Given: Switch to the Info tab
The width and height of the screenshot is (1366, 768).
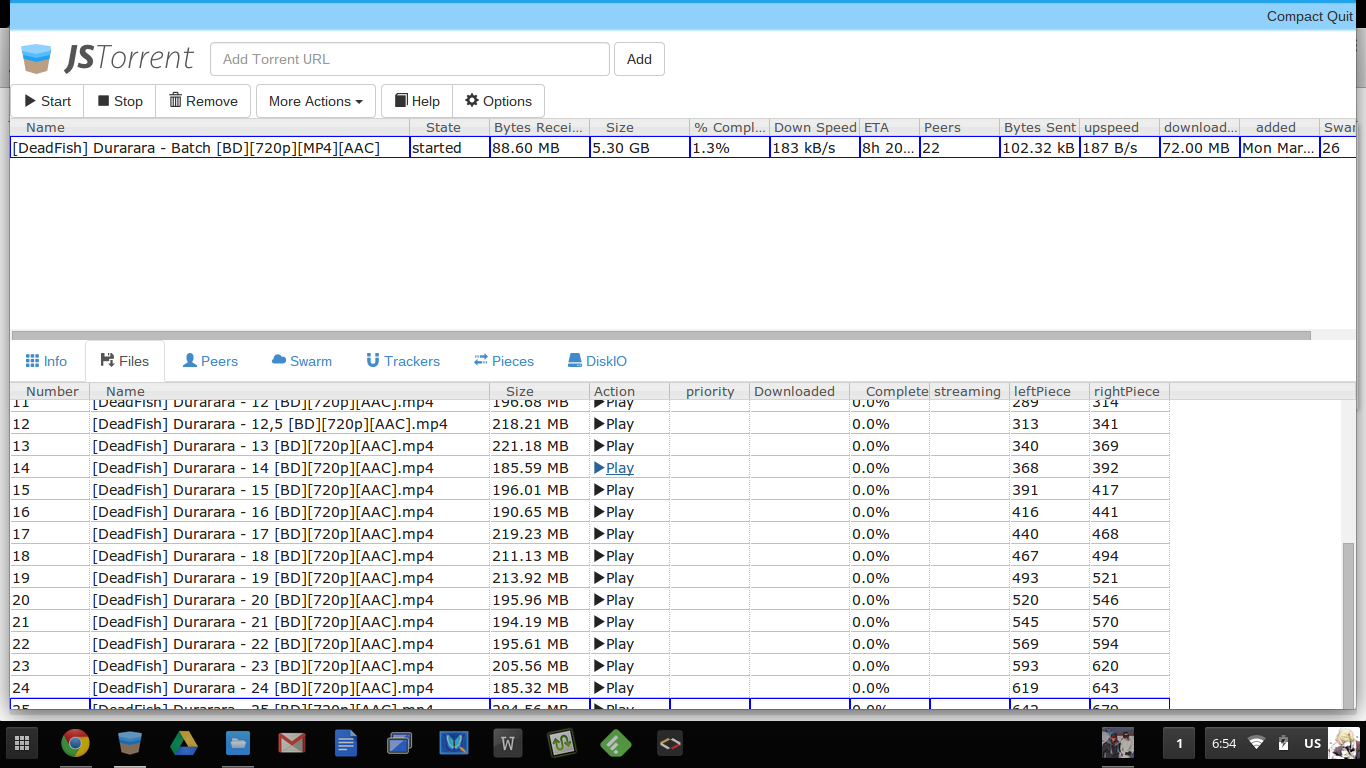Looking at the screenshot, I should [x=47, y=361].
